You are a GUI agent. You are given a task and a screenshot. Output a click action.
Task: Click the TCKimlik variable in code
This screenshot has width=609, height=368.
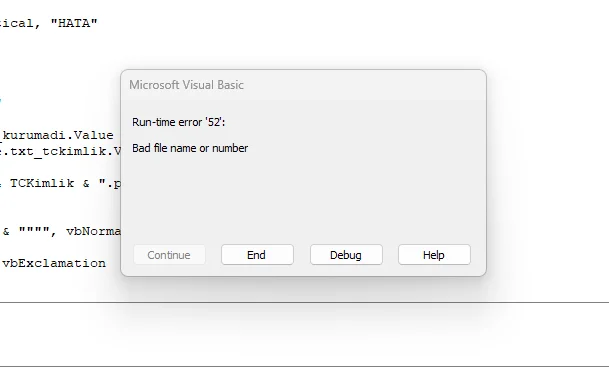(42, 183)
